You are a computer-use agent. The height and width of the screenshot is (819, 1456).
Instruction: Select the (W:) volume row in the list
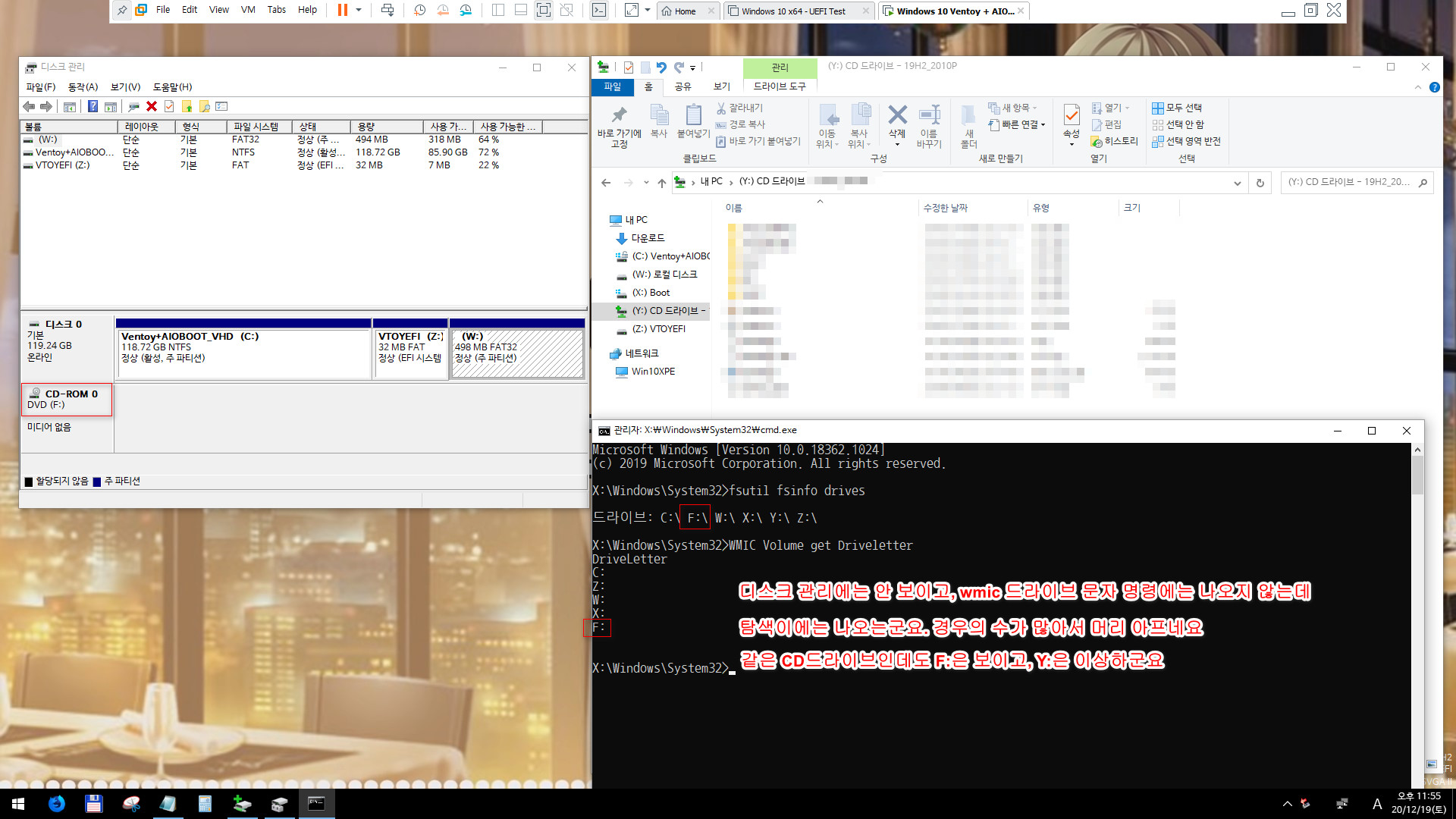[x=303, y=140]
